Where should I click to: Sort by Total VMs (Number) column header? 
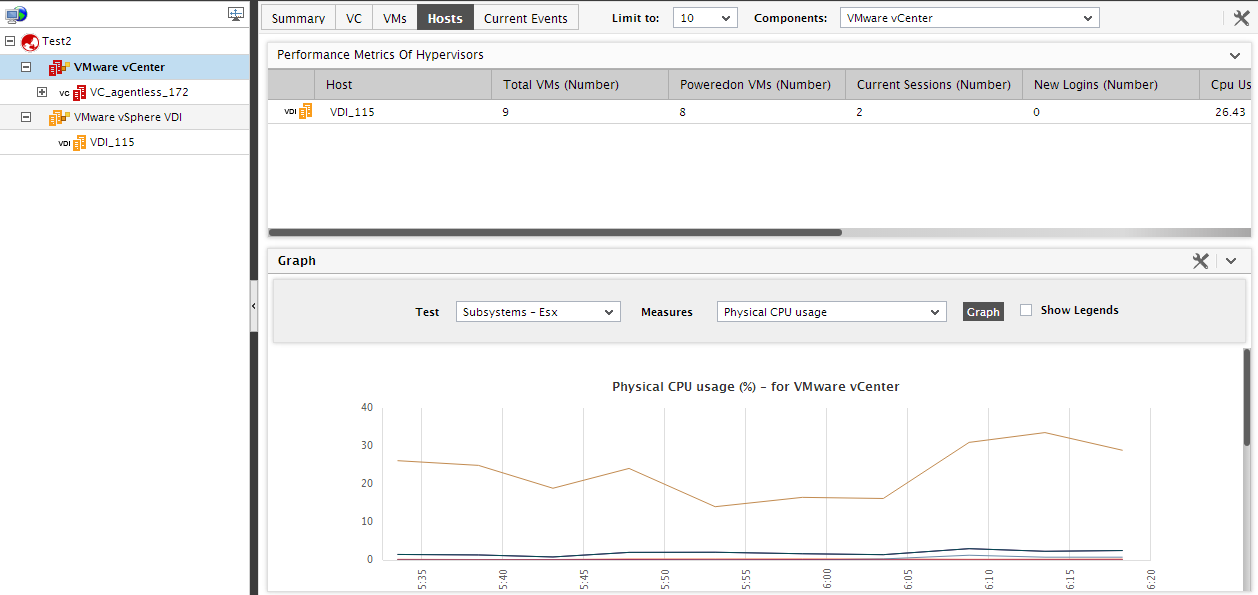tap(579, 85)
